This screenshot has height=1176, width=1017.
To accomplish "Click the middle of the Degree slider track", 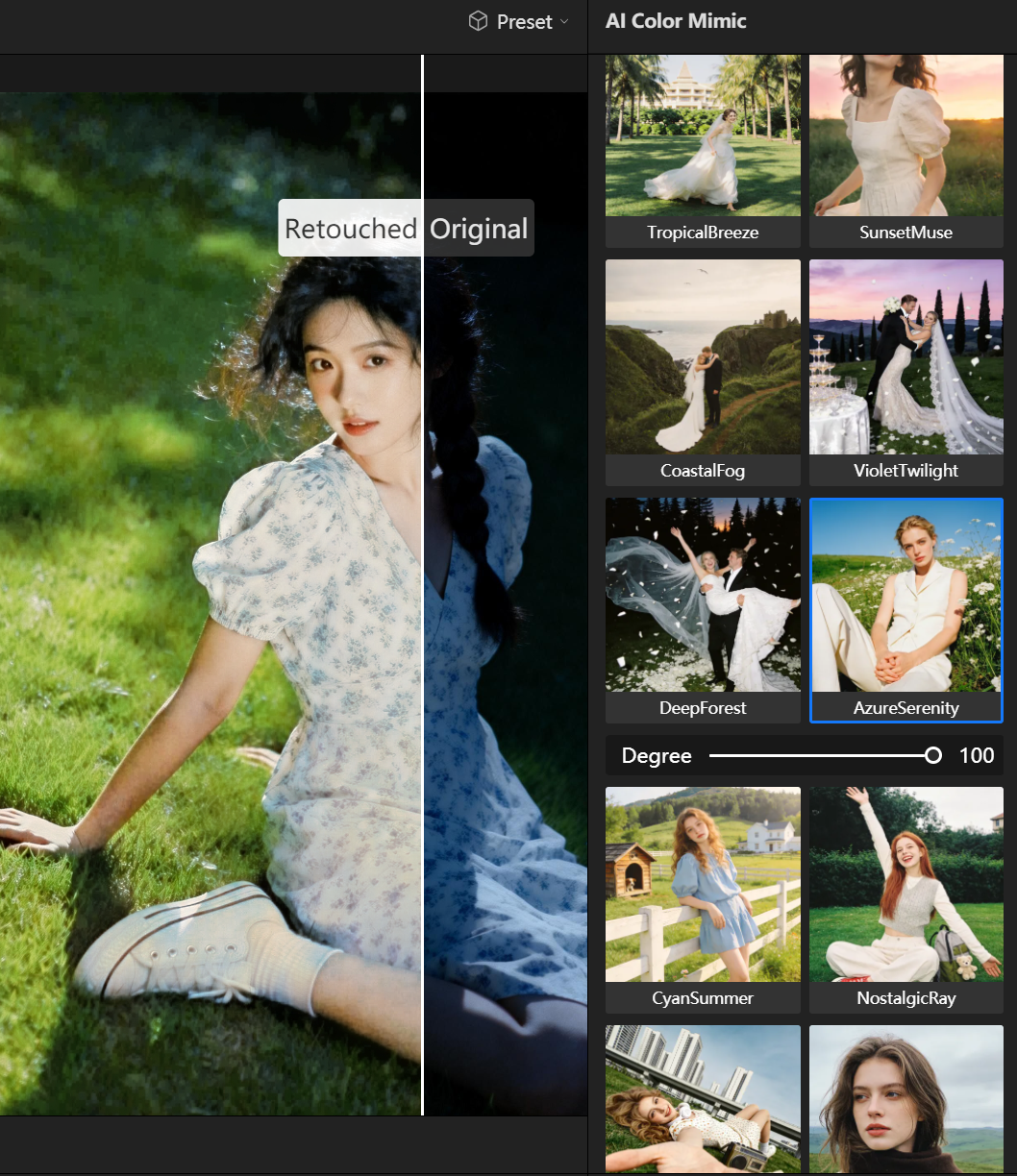I will [821, 756].
